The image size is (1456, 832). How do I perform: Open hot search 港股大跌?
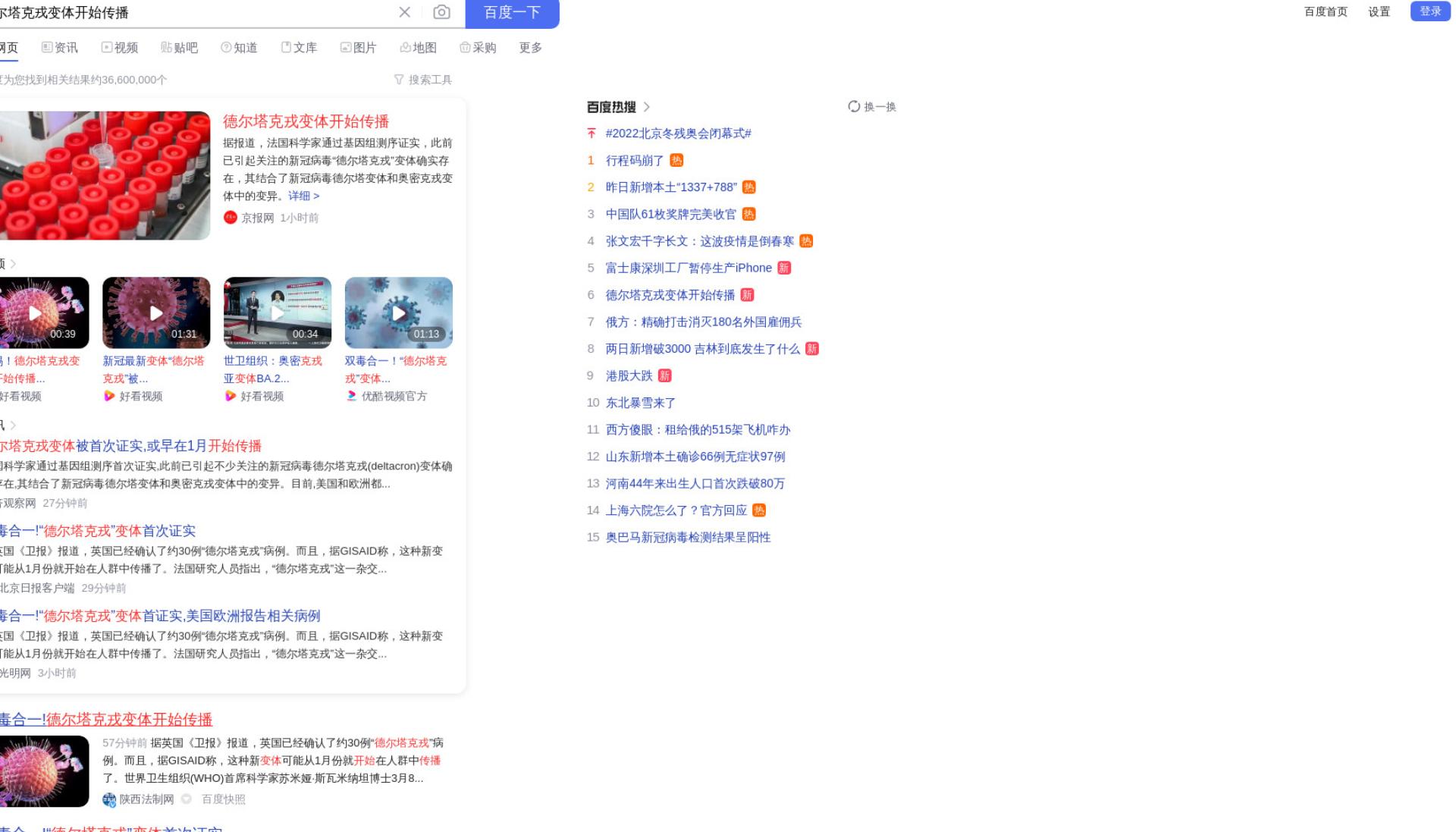629,376
